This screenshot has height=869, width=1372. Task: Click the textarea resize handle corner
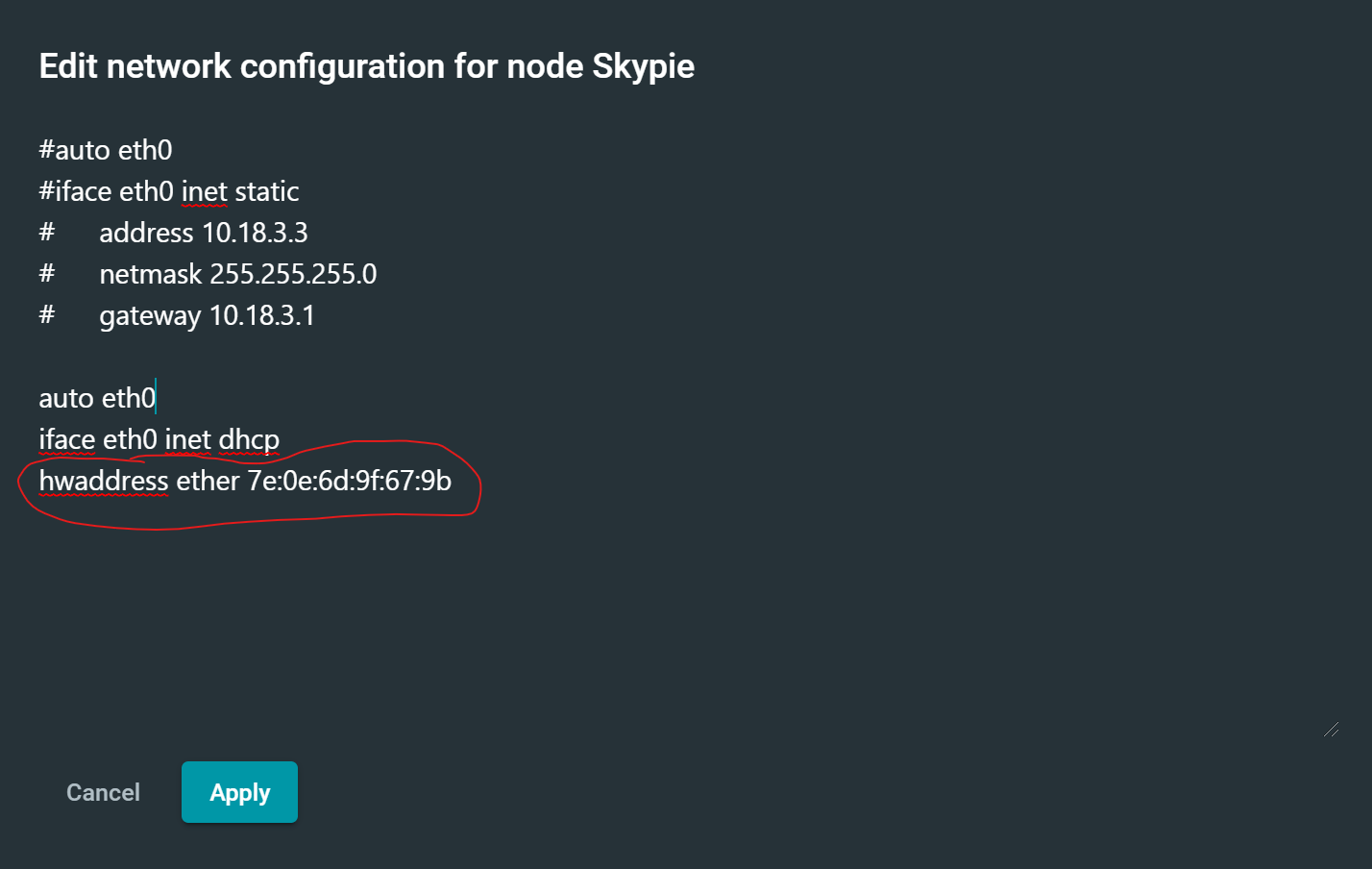[1332, 730]
